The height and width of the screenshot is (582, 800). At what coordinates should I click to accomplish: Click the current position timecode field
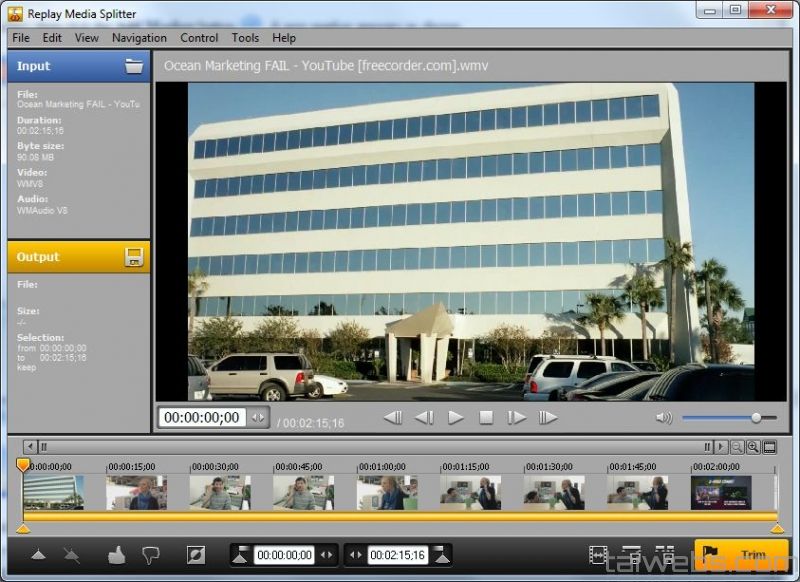[202, 418]
